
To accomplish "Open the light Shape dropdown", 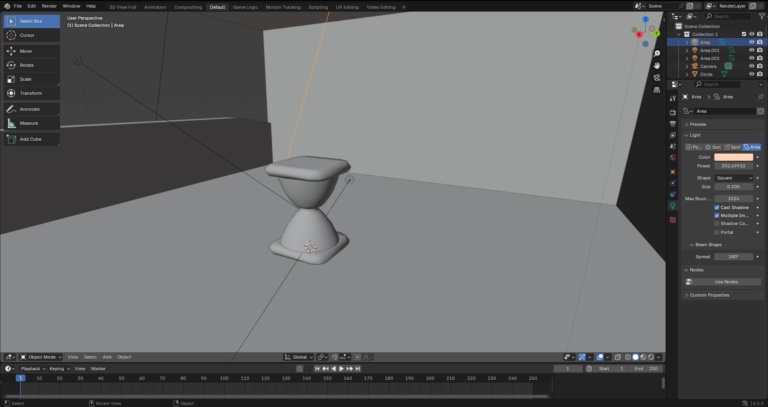I will [x=733, y=177].
